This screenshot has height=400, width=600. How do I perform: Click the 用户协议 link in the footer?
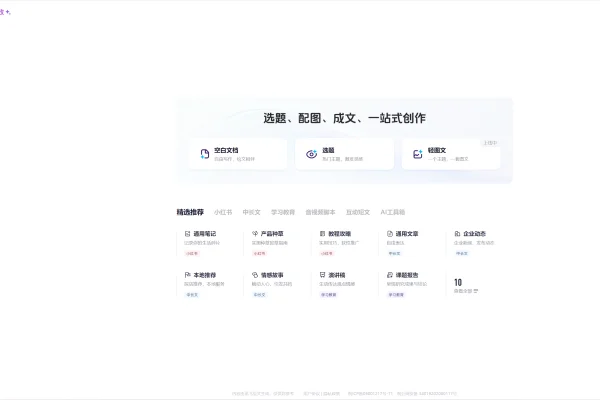point(311,393)
